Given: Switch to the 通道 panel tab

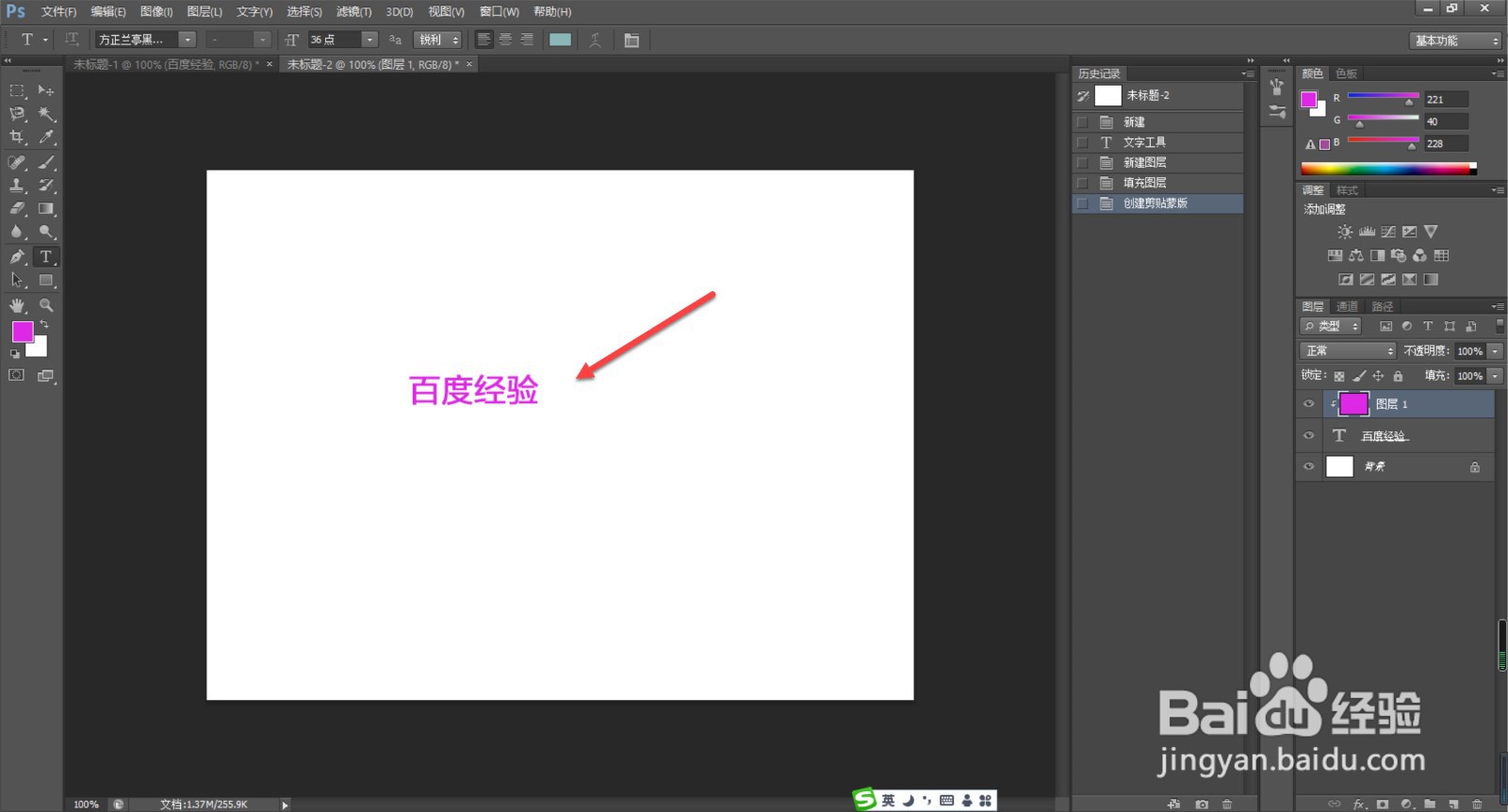Looking at the screenshot, I should (x=1347, y=306).
